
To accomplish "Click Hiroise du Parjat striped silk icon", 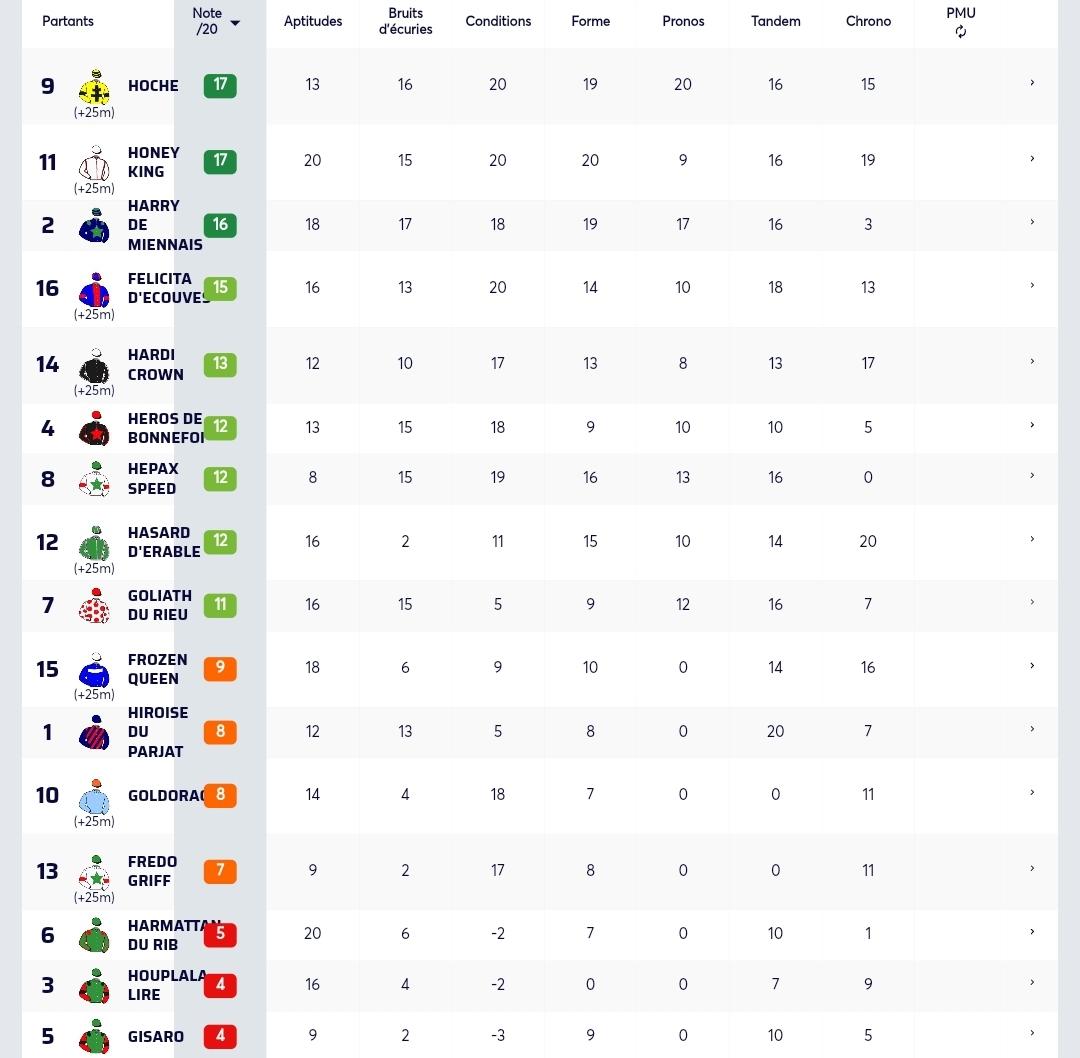I will [95, 733].
